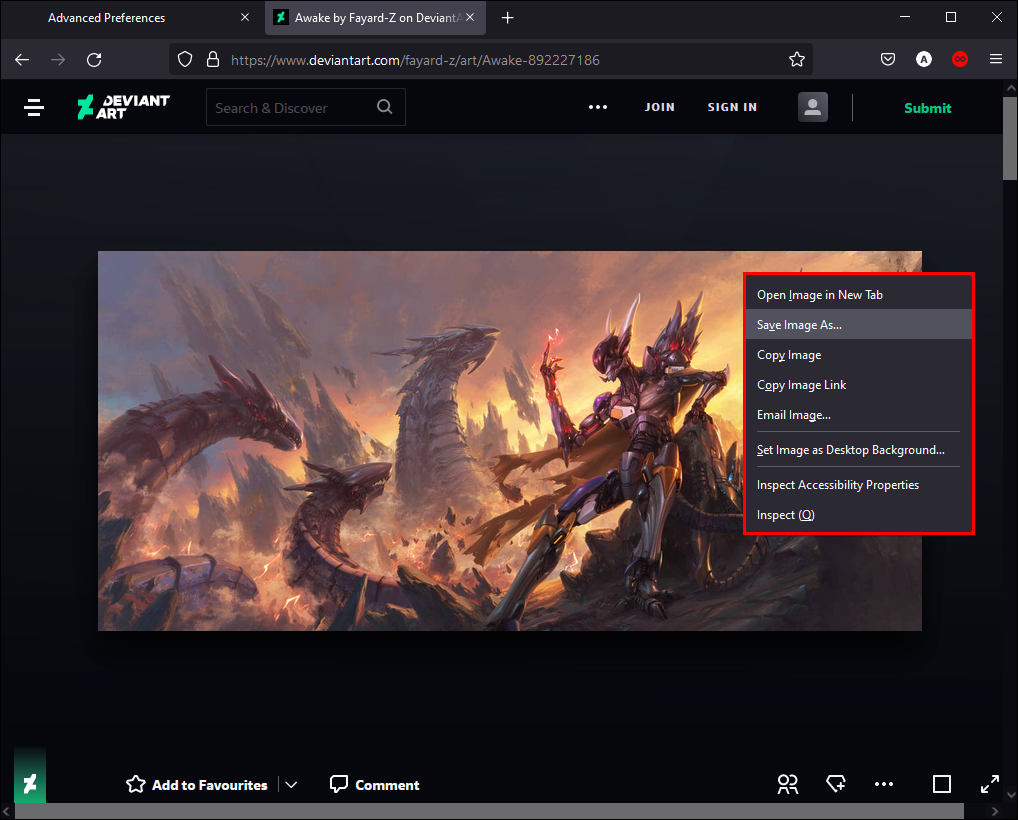This screenshot has height=820, width=1018.
Task: Open the header more-options dots
Action: (x=598, y=107)
